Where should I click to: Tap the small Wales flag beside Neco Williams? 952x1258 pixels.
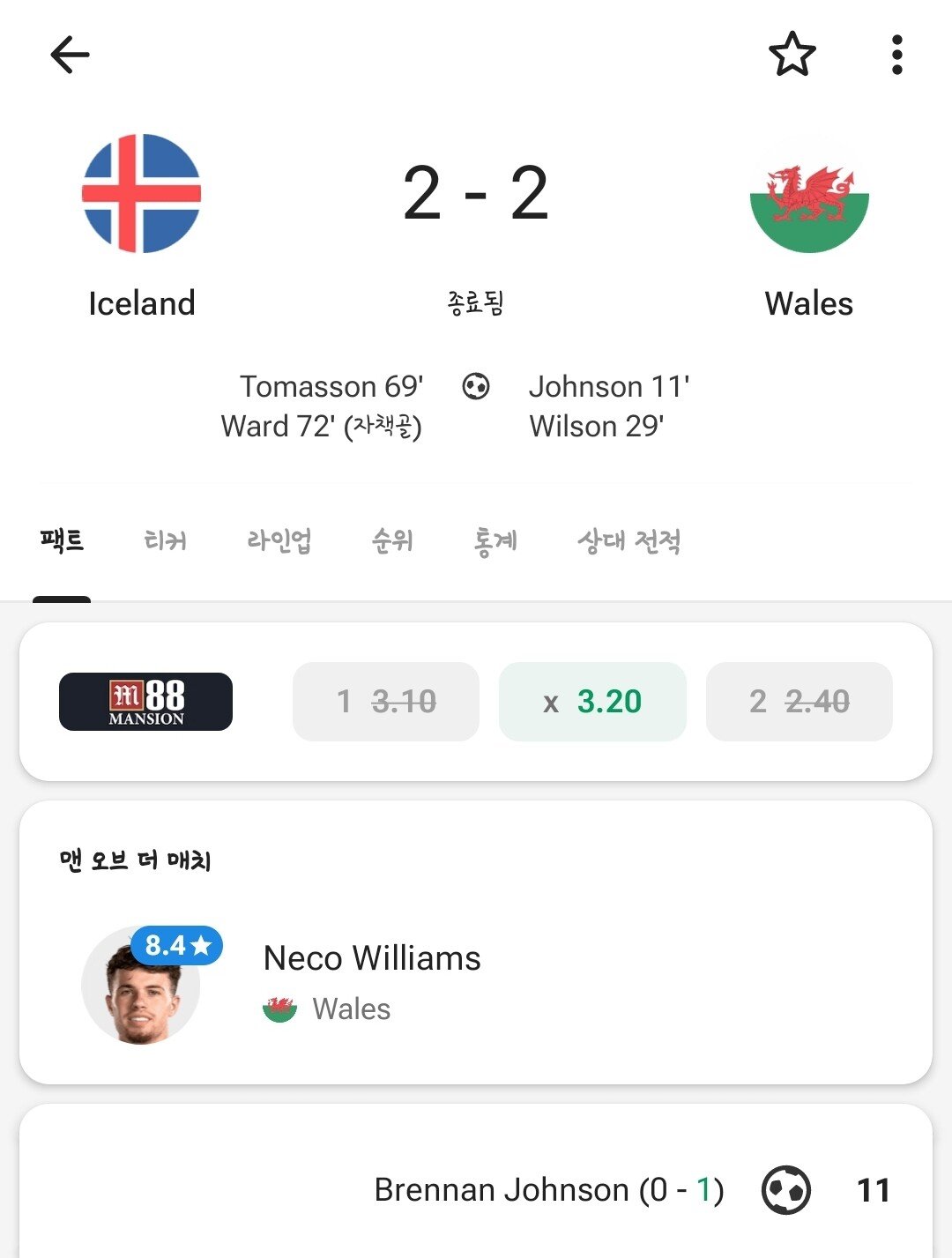279,1009
